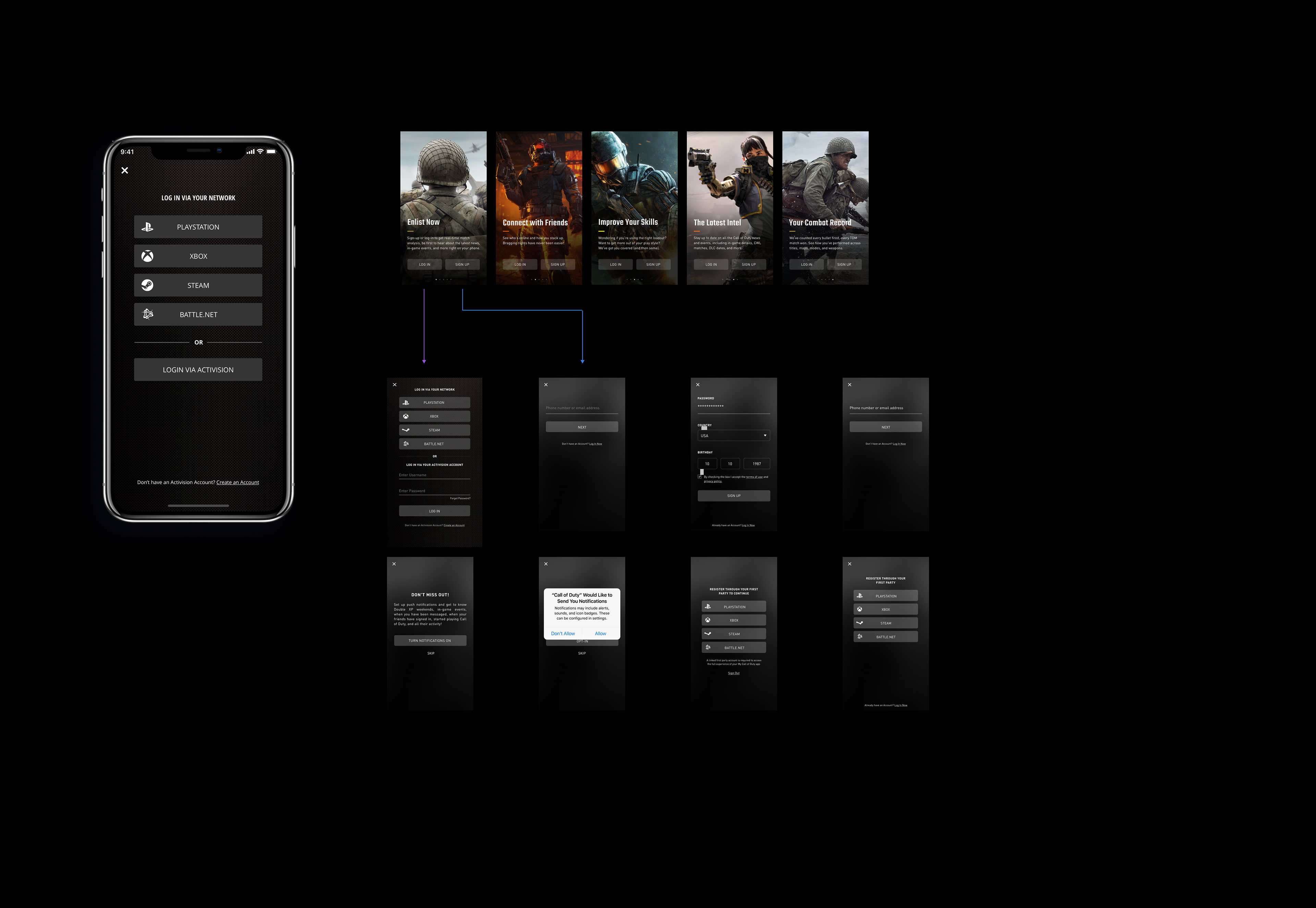The width and height of the screenshot is (1316, 908).
Task: Click Steam icon on the small Activision login screen
Action: 406,430
